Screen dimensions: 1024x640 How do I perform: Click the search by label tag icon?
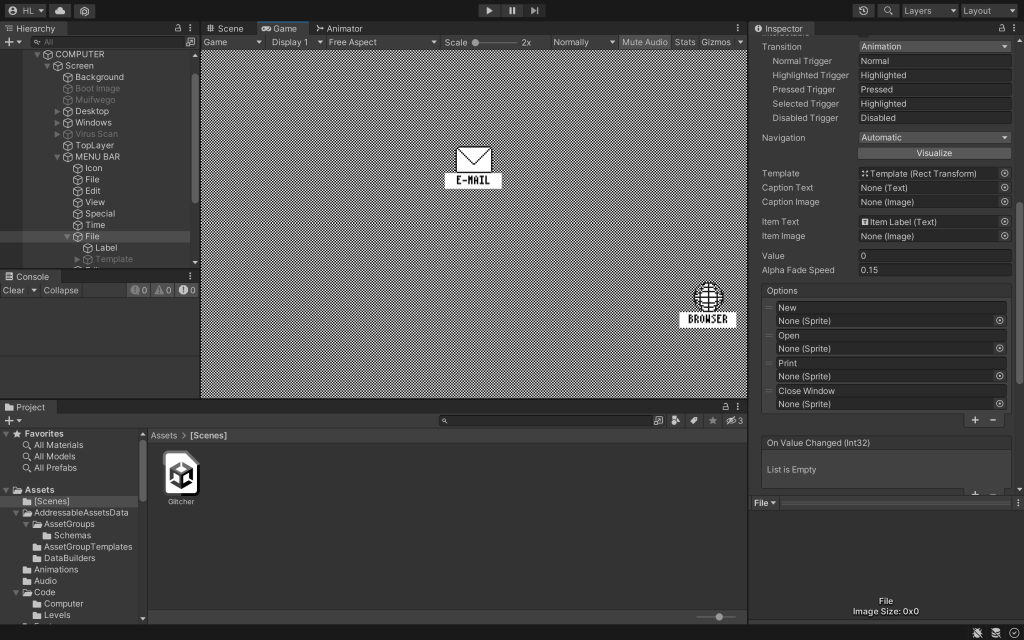click(694, 421)
